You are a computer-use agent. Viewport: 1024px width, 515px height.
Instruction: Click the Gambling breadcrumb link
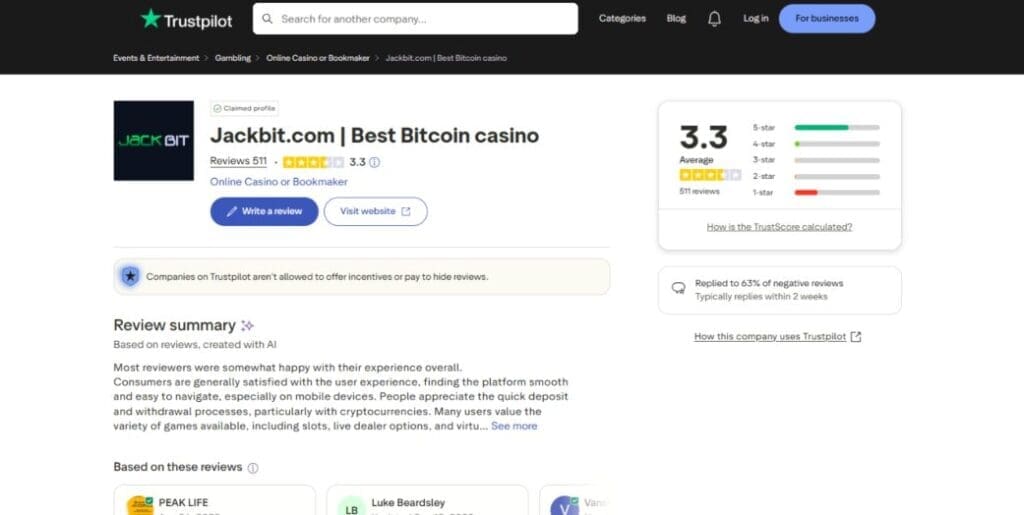pyautogui.click(x=233, y=58)
